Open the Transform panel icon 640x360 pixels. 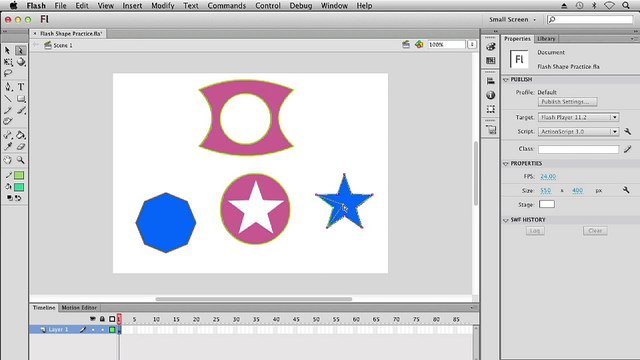491,109
